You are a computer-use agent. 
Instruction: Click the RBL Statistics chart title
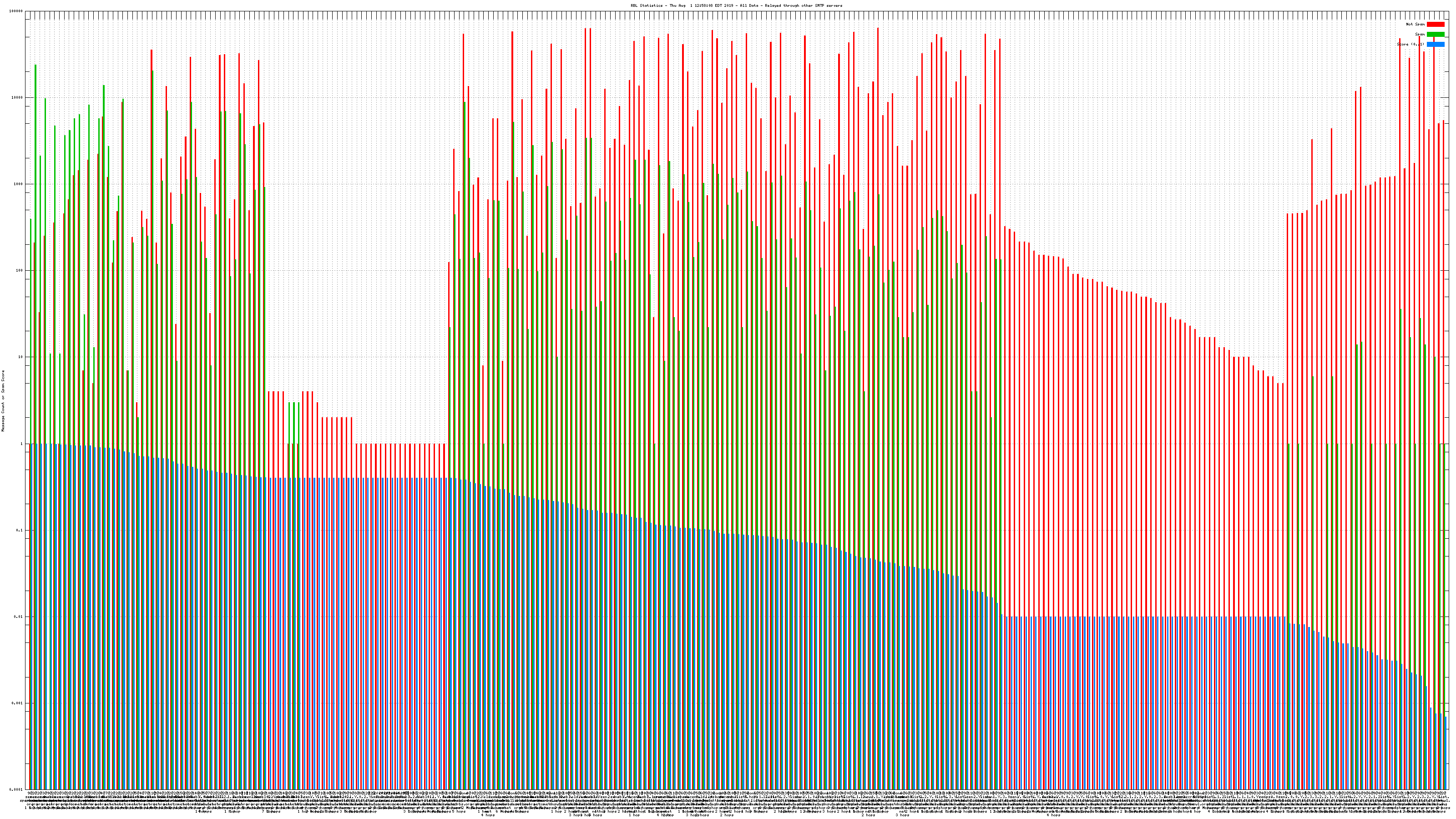tap(736, 5)
